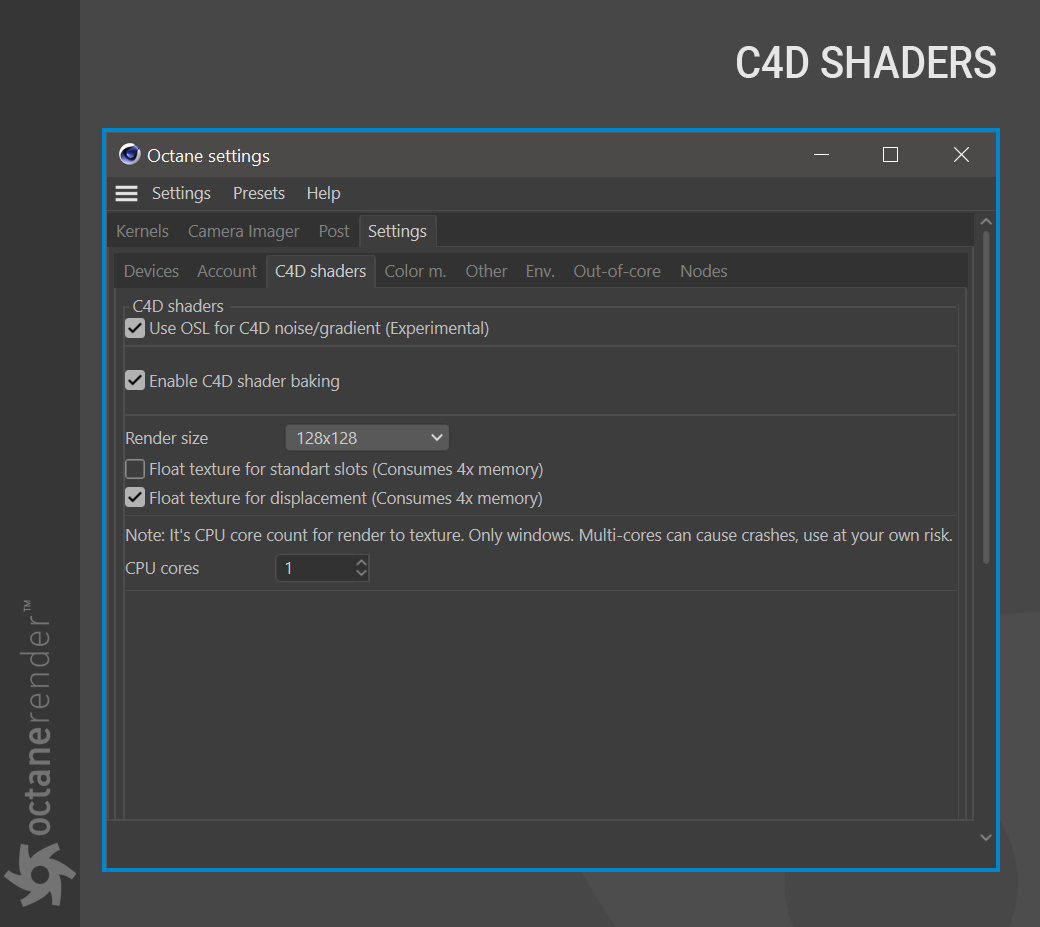Increase CPU cores with up arrow
The height and width of the screenshot is (927, 1040).
click(361, 562)
